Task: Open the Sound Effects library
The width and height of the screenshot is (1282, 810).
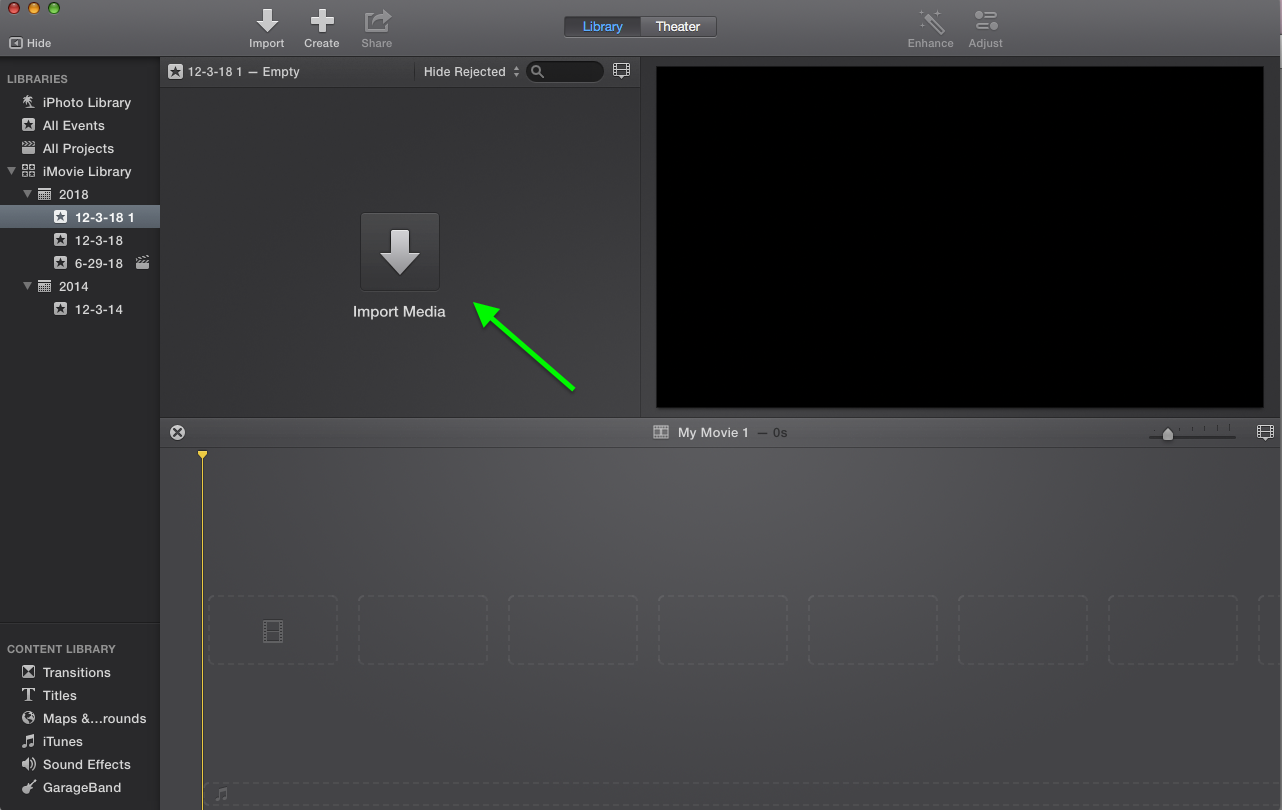Action: tap(86, 764)
